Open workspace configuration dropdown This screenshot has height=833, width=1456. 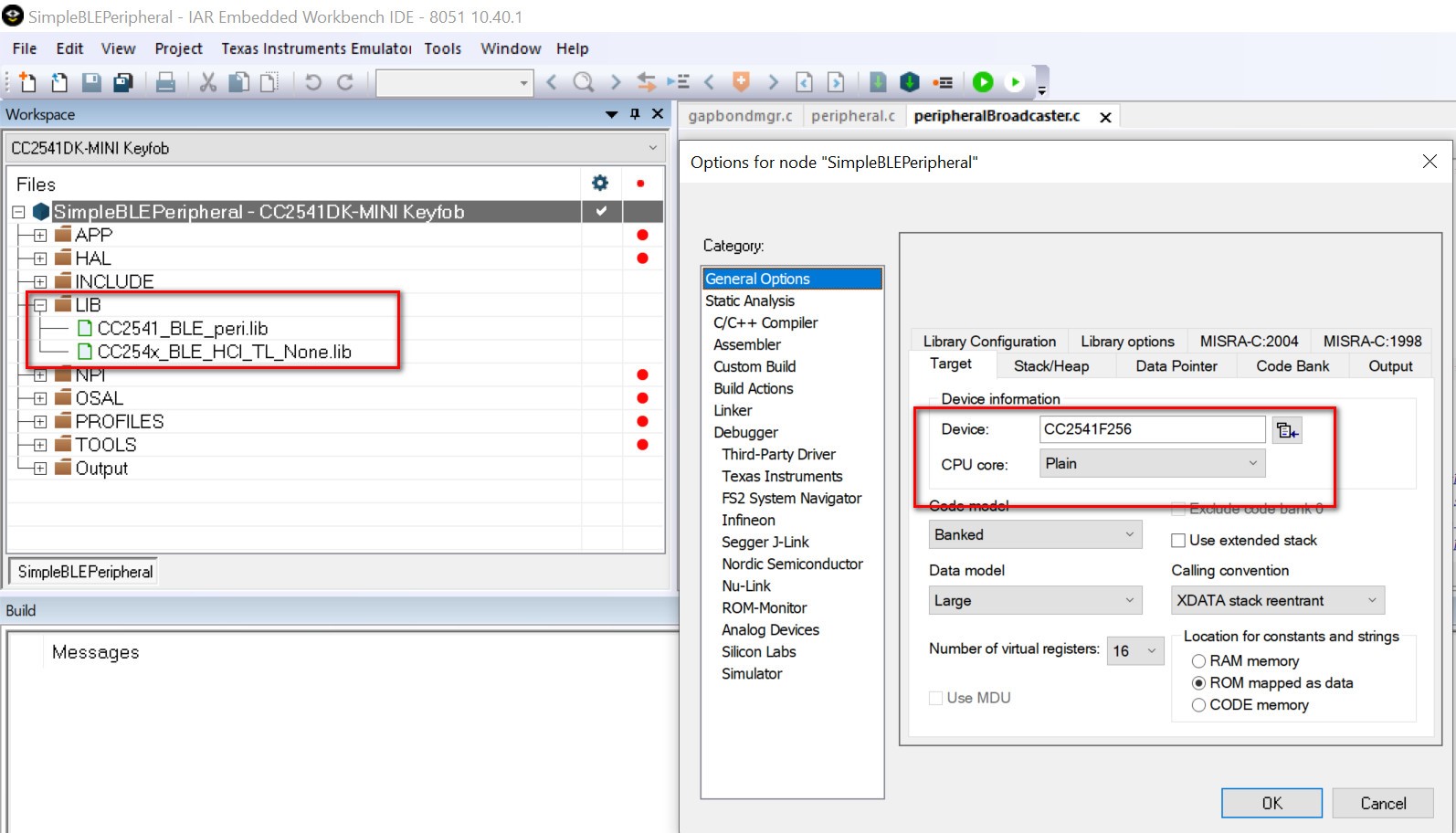334,148
